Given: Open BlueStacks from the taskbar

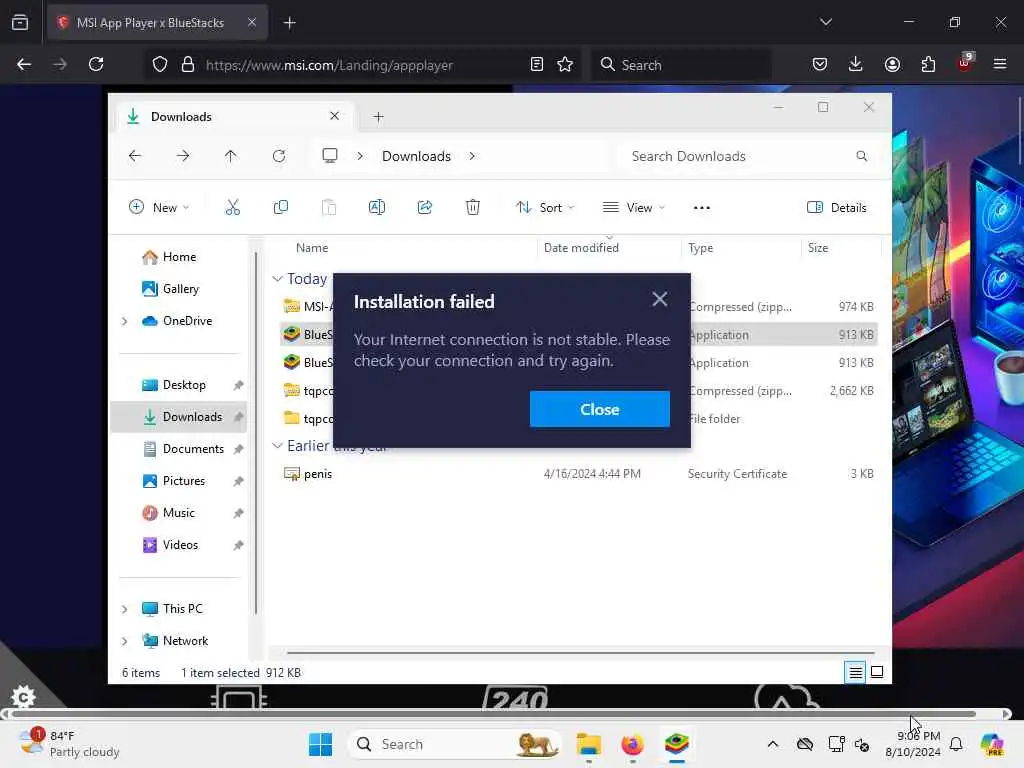Looking at the screenshot, I should coord(677,744).
